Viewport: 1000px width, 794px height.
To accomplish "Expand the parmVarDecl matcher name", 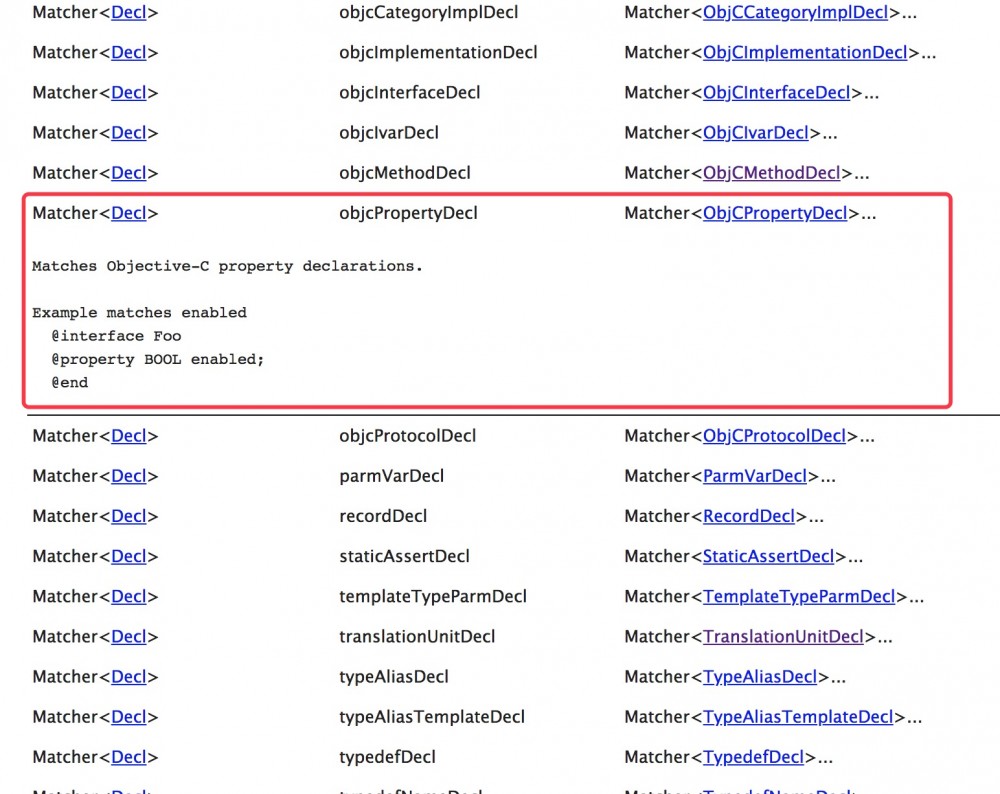I will coord(392,476).
